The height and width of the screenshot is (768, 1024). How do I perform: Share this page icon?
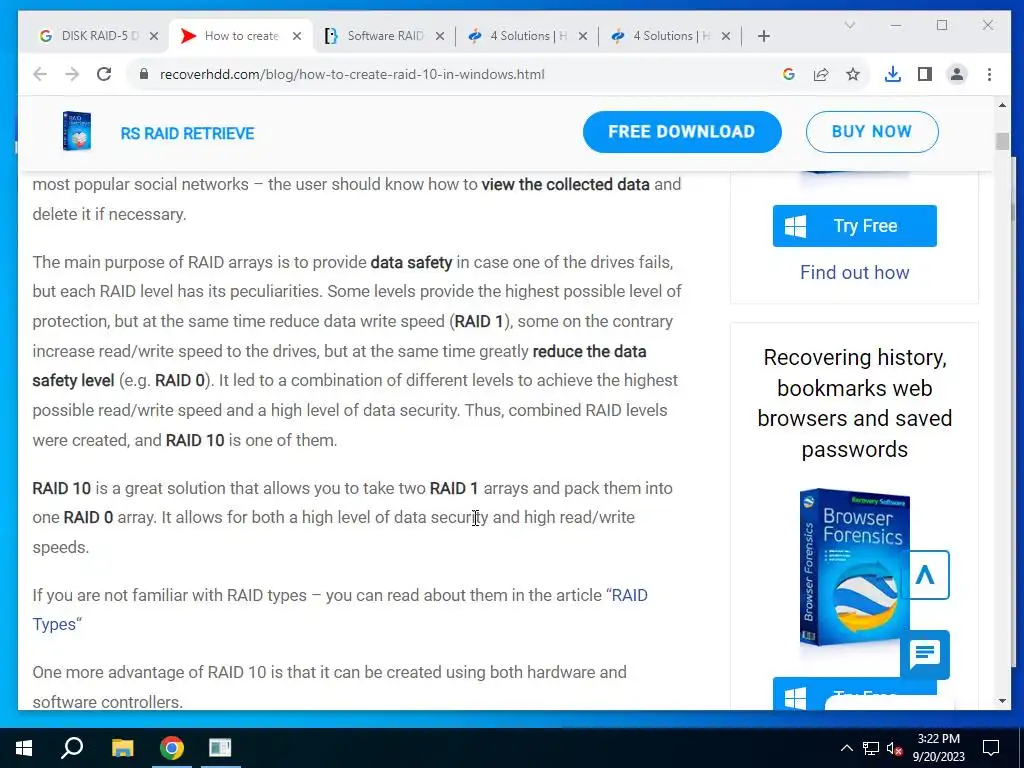pyautogui.click(x=821, y=74)
